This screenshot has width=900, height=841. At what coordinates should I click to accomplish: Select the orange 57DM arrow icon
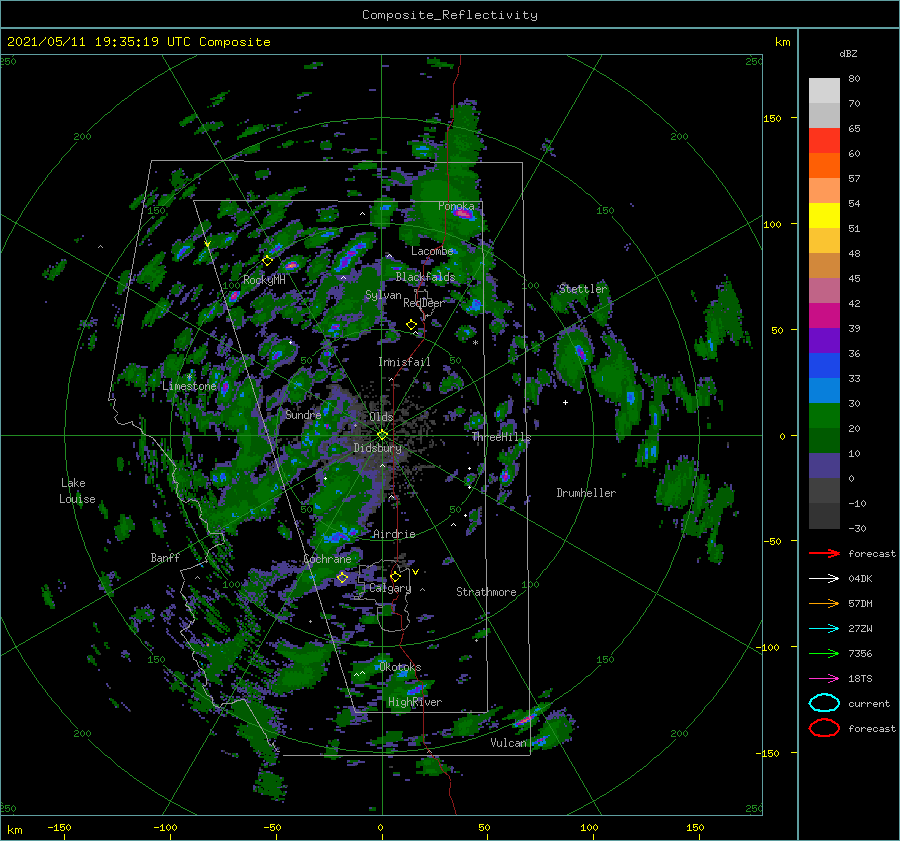tap(824, 603)
